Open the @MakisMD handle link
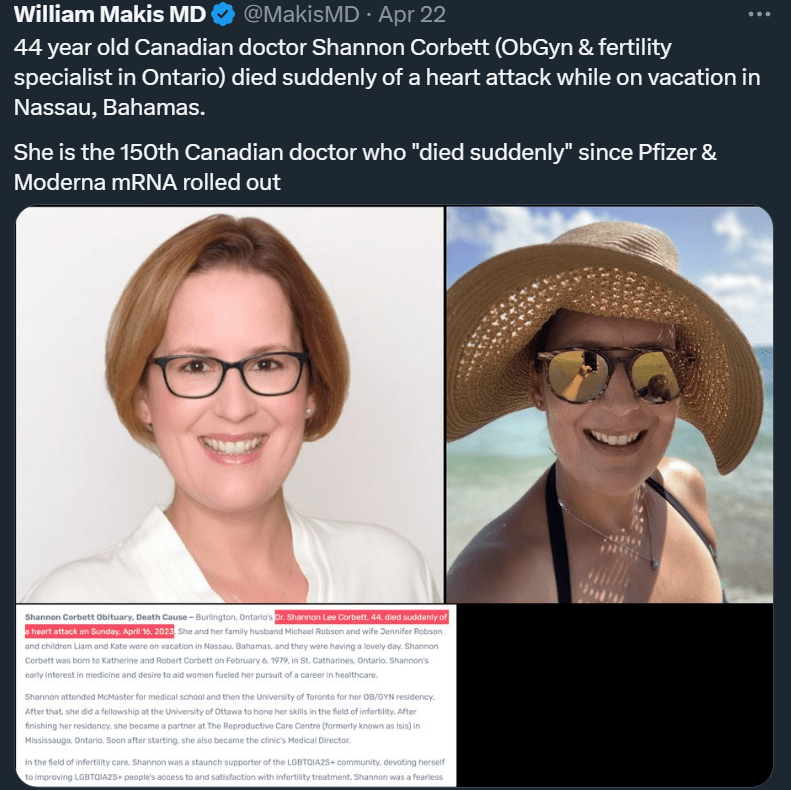This screenshot has height=790, width=791. 301,15
